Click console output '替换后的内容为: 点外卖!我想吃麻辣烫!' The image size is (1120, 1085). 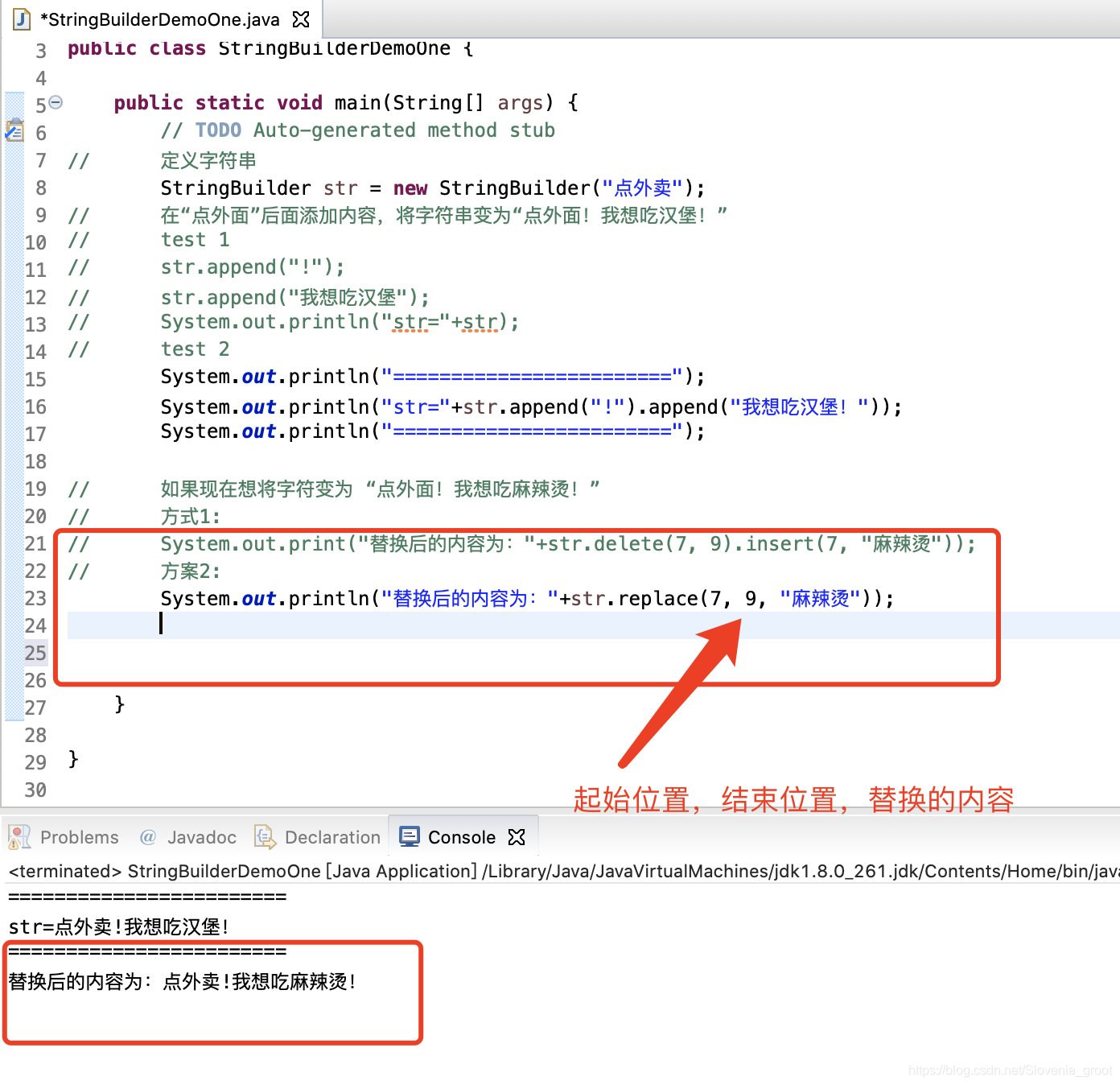[x=182, y=981]
